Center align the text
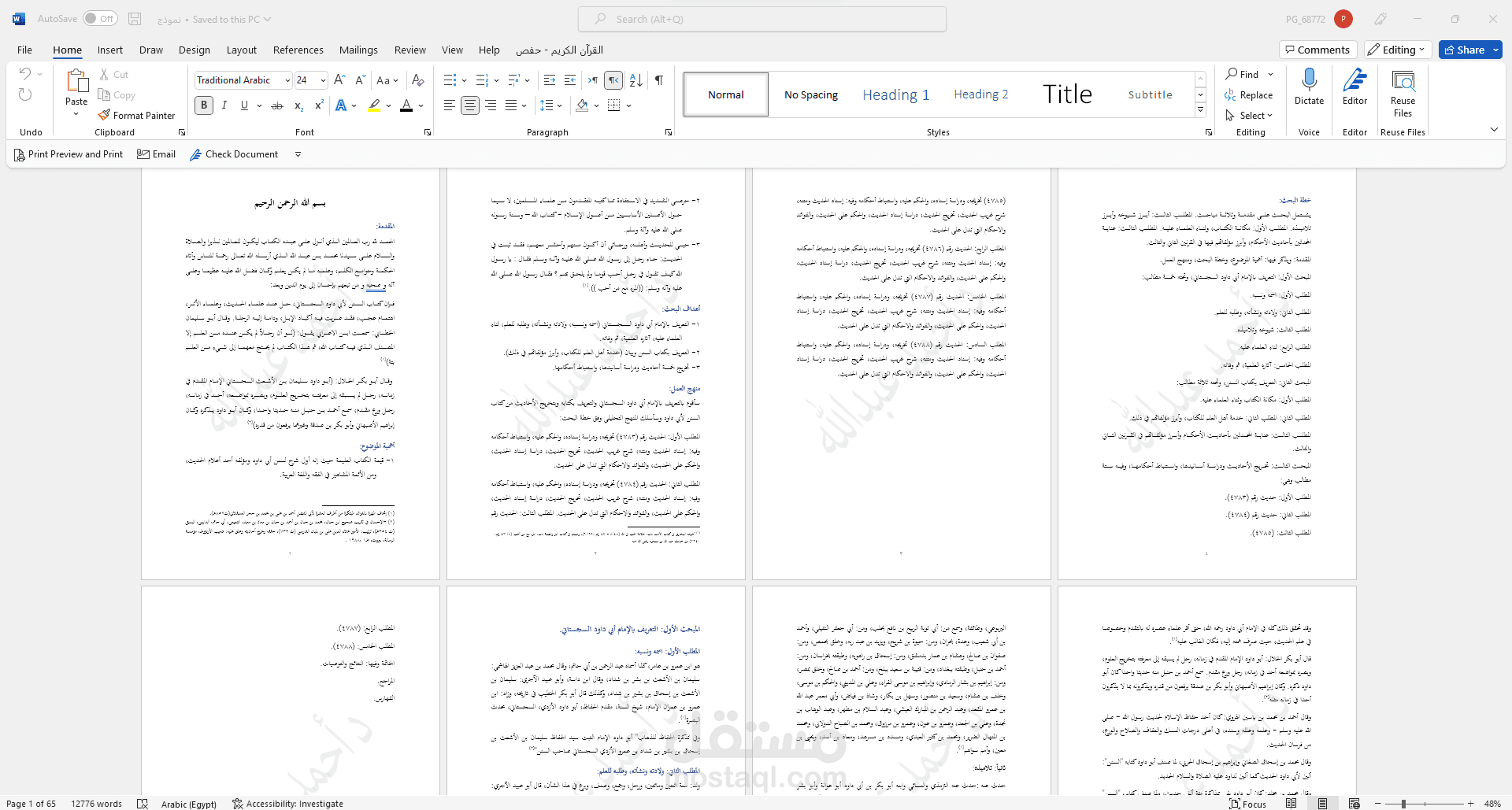The image size is (1512, 810). click(470, 105)
